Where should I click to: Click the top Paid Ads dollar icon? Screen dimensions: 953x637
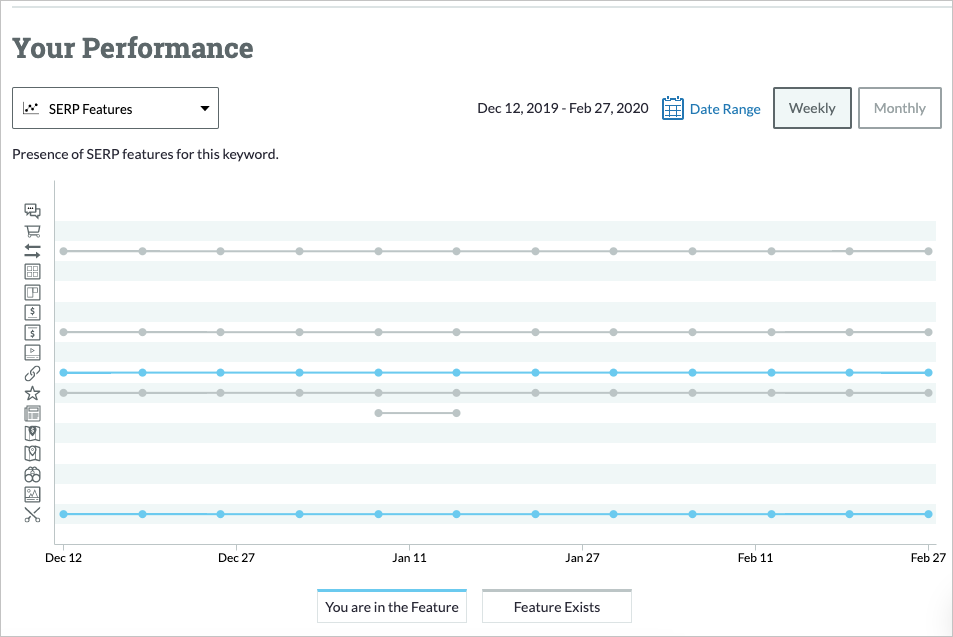tap(32, 311)
